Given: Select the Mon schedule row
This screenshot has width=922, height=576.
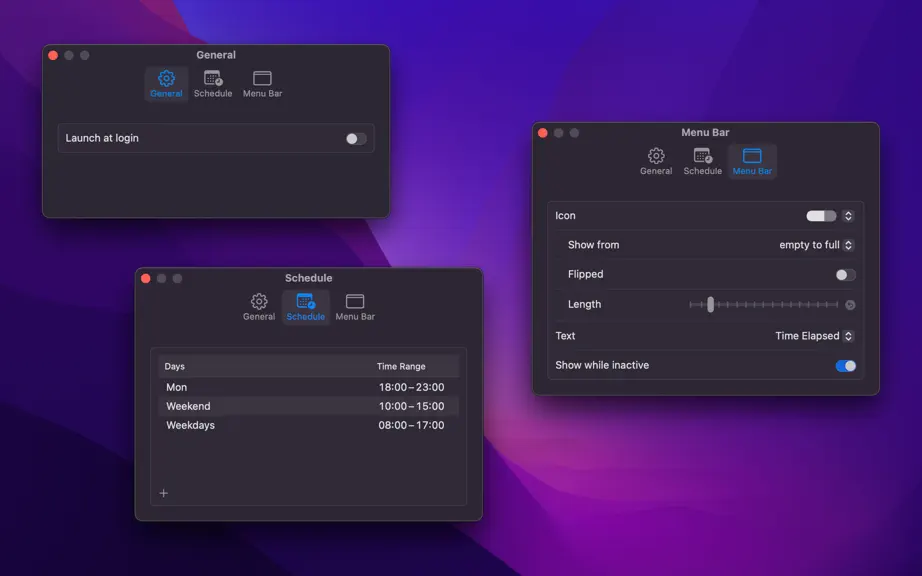Looking at the screenshot, I should click(x=309, y=387).
